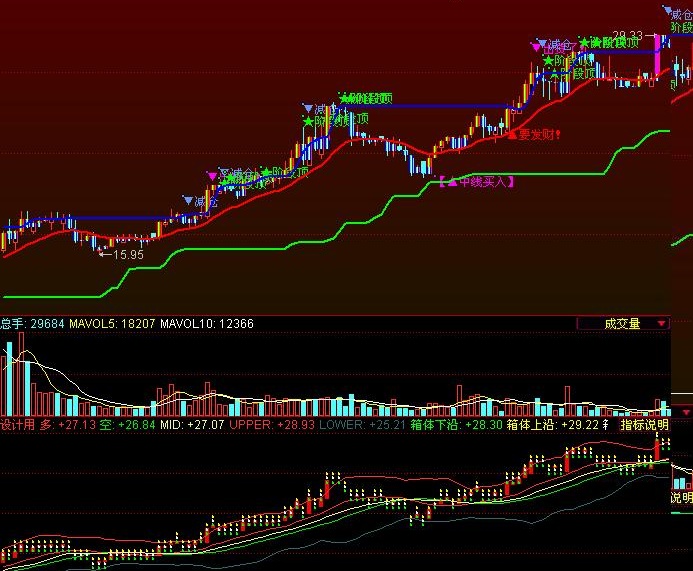
Task: Click the 【▲中线买入】 buy signal label
Action: coord(476,182)
